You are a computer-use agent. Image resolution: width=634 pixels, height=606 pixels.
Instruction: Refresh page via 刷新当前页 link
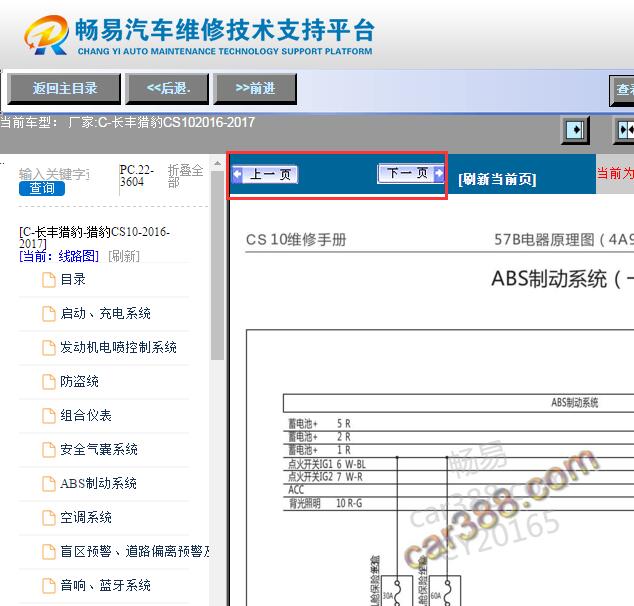[497, 179]
